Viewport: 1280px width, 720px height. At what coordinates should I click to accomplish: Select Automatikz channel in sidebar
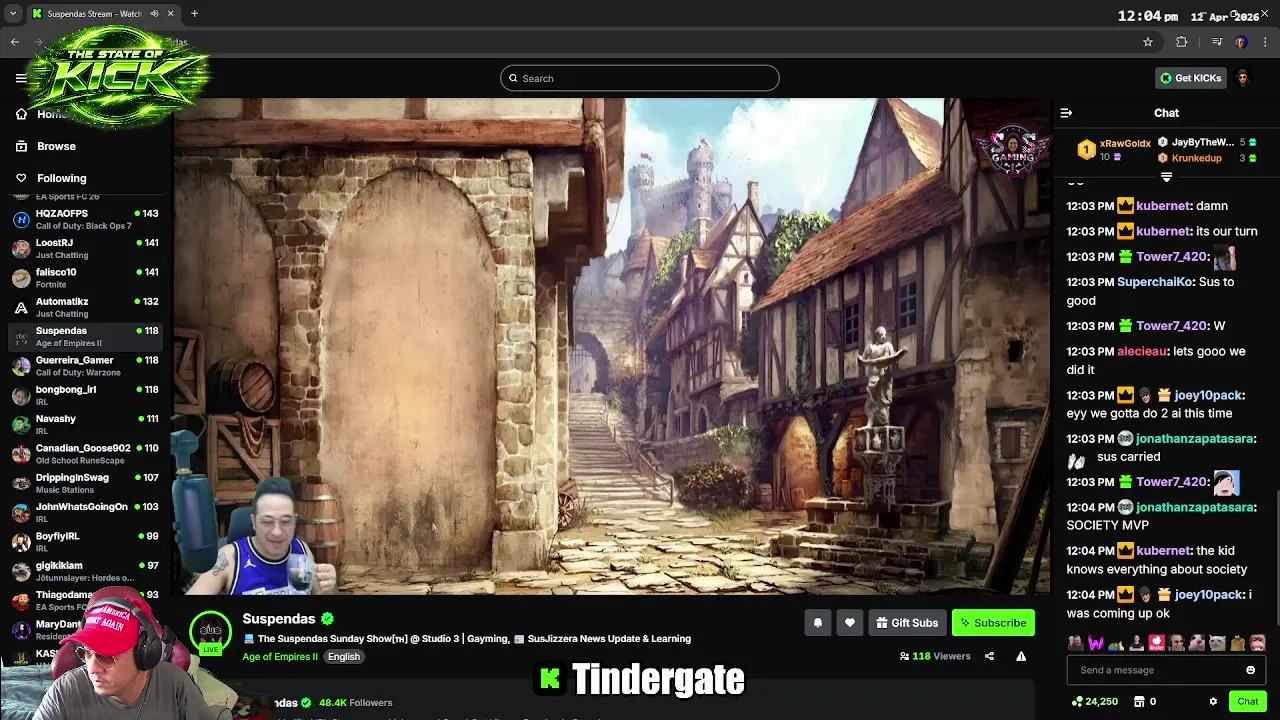click(86, 307)
